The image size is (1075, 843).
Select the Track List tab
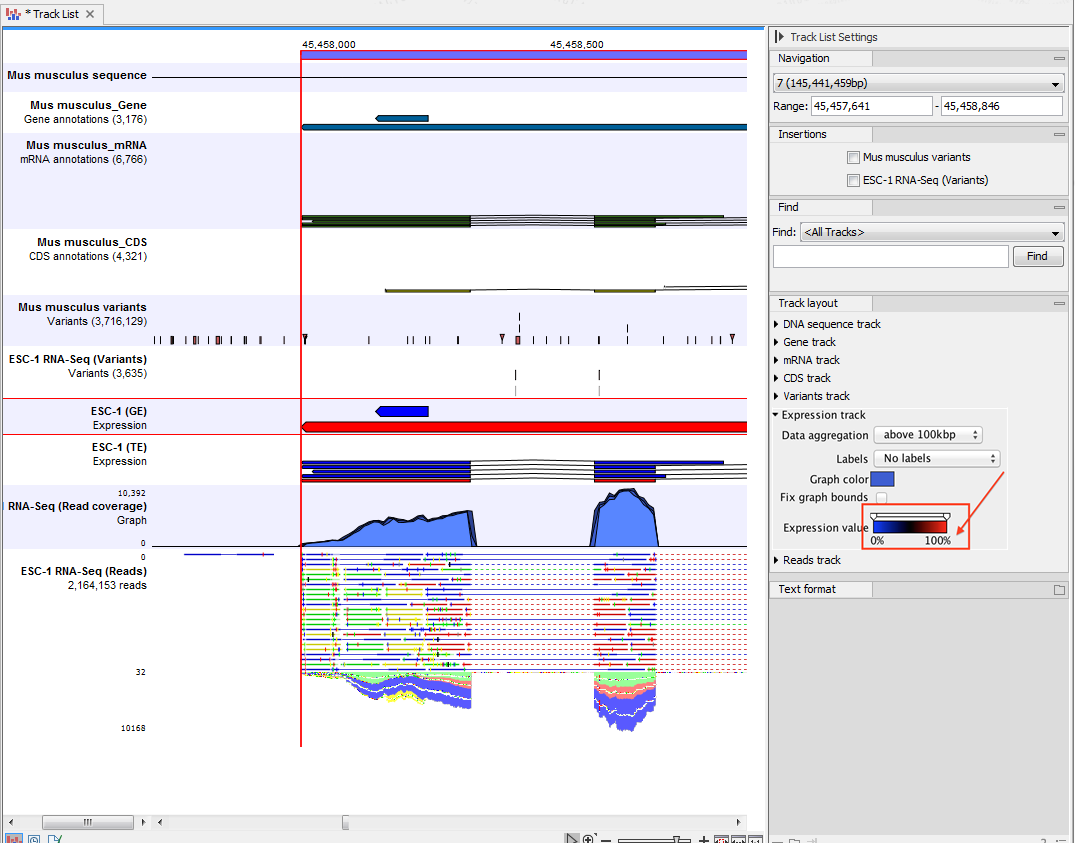(52, 14)
